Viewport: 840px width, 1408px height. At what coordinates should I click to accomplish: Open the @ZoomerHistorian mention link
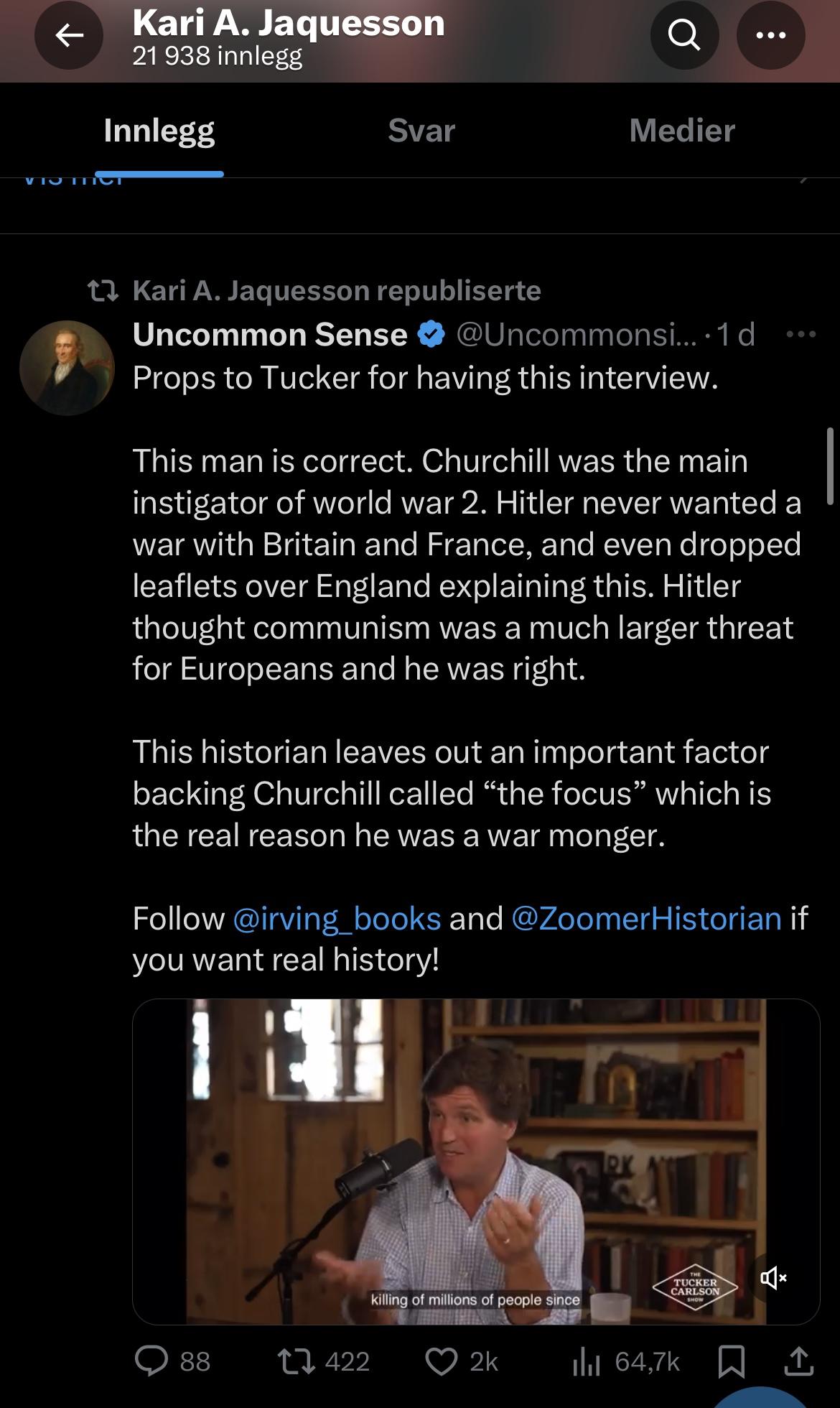tap(646, 919)
